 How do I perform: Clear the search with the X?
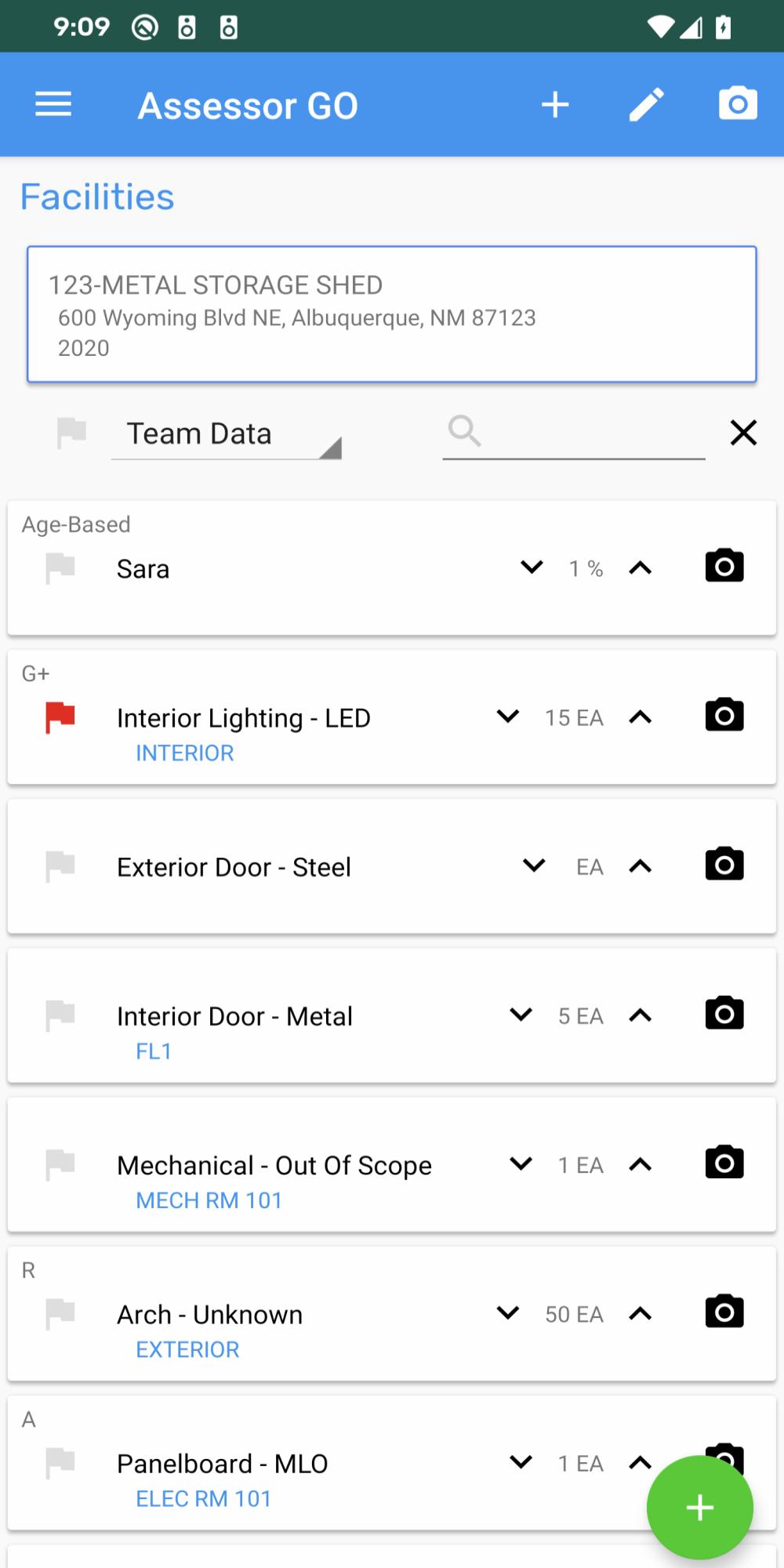[743, 433]
